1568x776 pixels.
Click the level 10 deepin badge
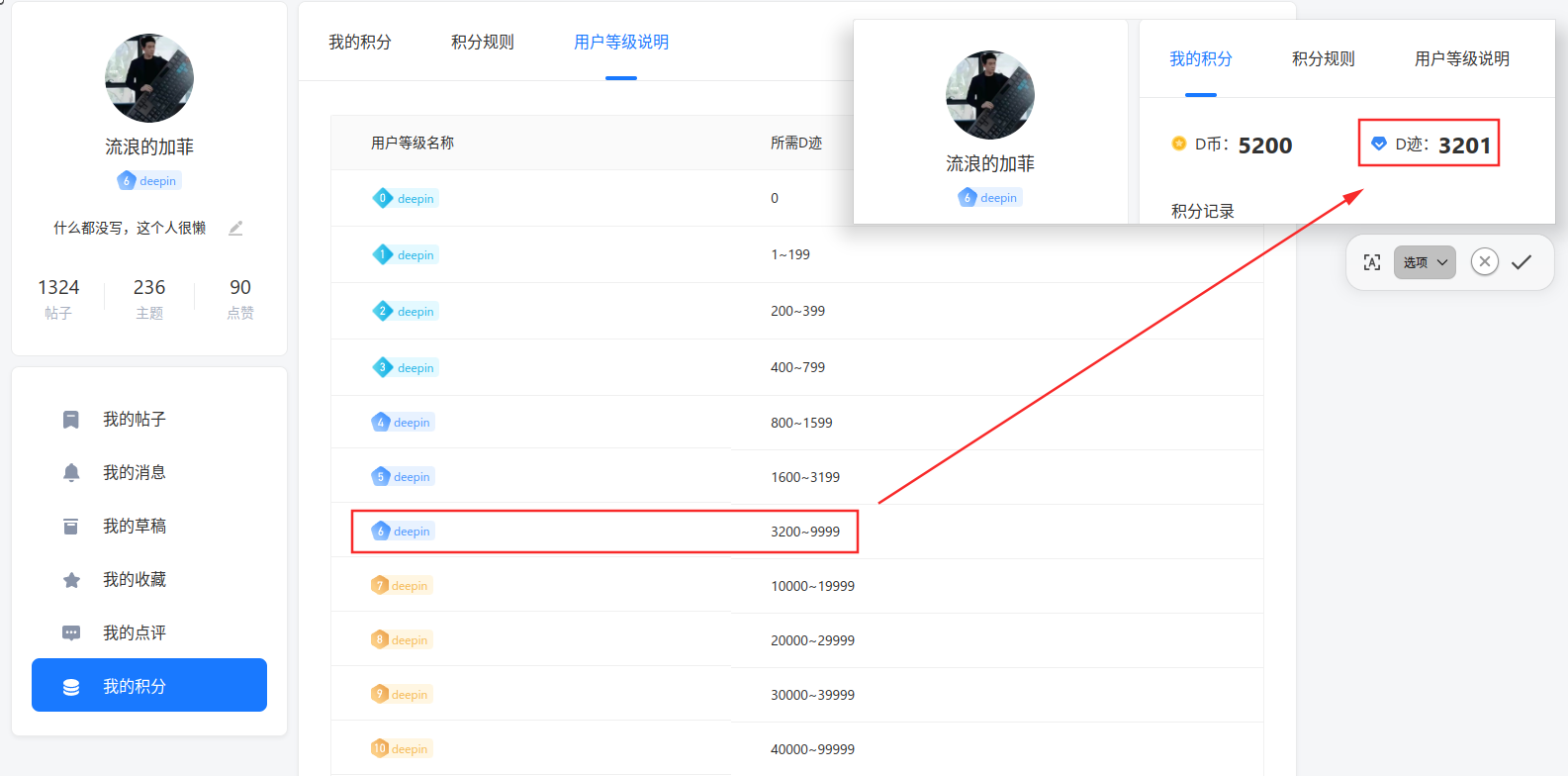(402, 749)
